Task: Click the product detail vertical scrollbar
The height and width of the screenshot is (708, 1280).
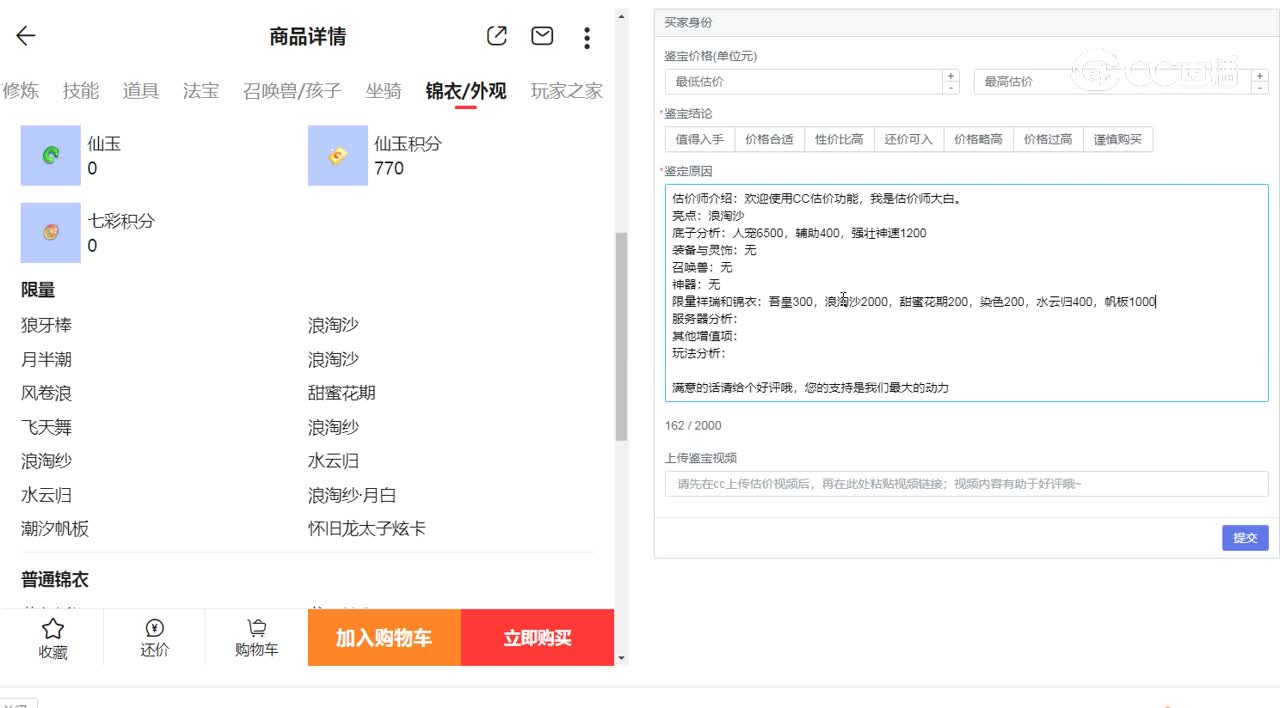Action: (x=621, y=335)
